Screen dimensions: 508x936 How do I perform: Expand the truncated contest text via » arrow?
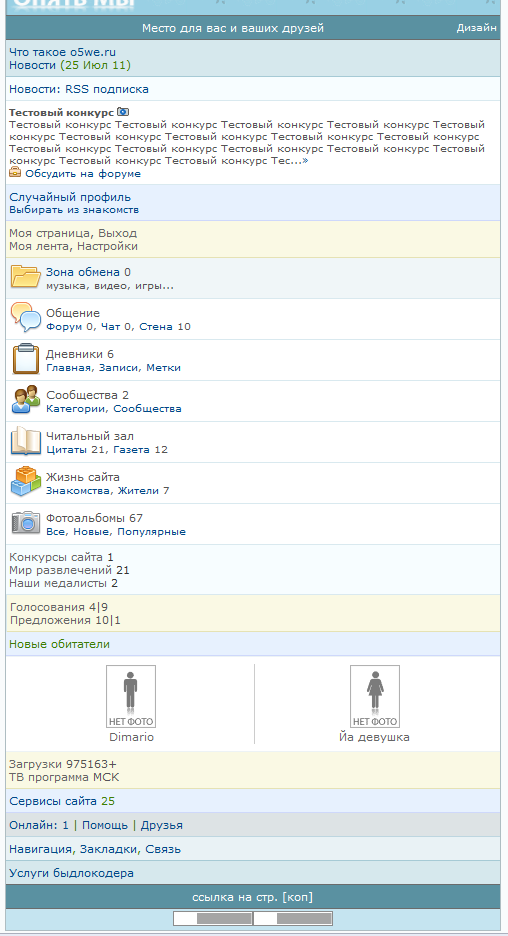click(x=305, y=161)
